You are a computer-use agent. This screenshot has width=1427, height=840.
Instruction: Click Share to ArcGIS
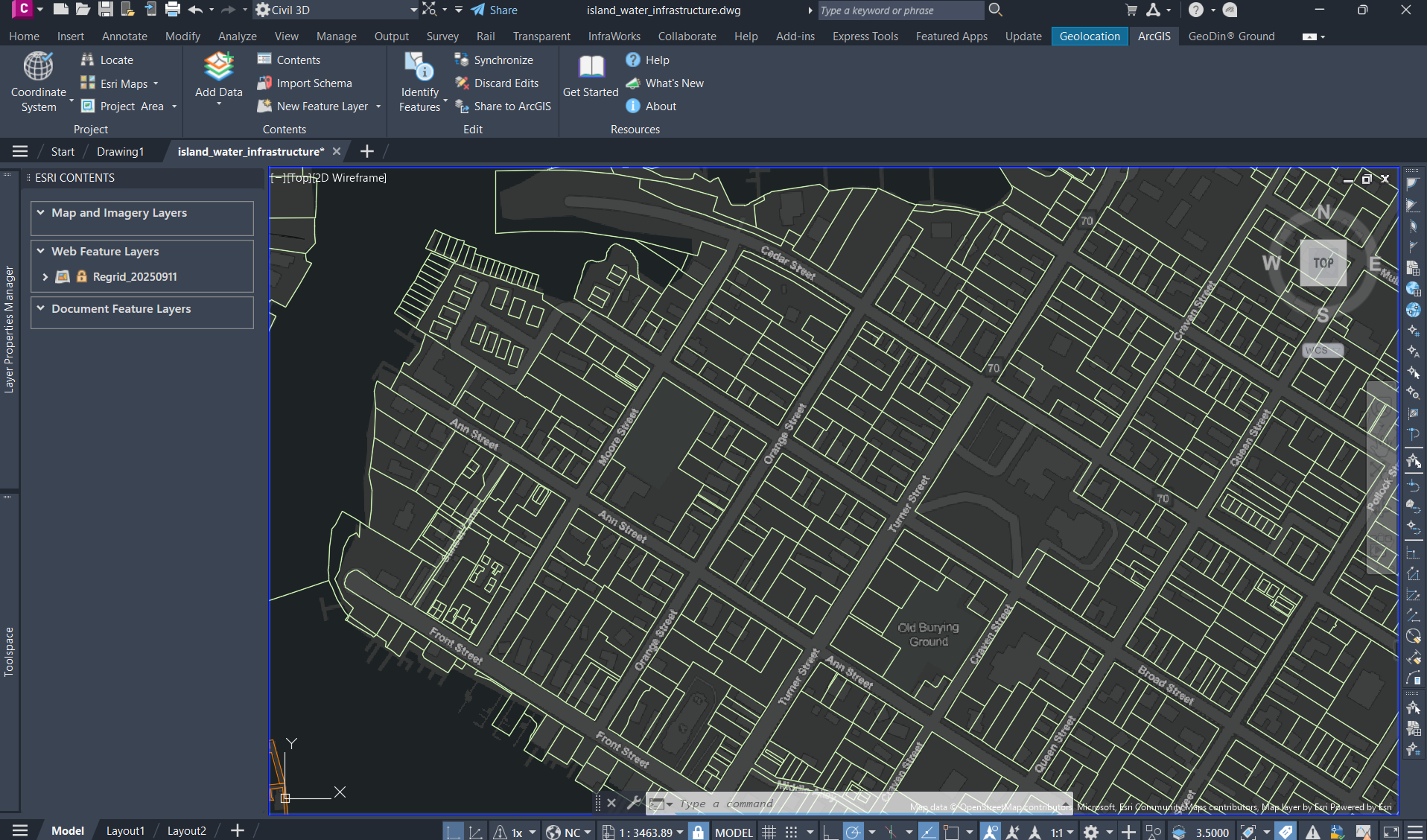point(503,106)
